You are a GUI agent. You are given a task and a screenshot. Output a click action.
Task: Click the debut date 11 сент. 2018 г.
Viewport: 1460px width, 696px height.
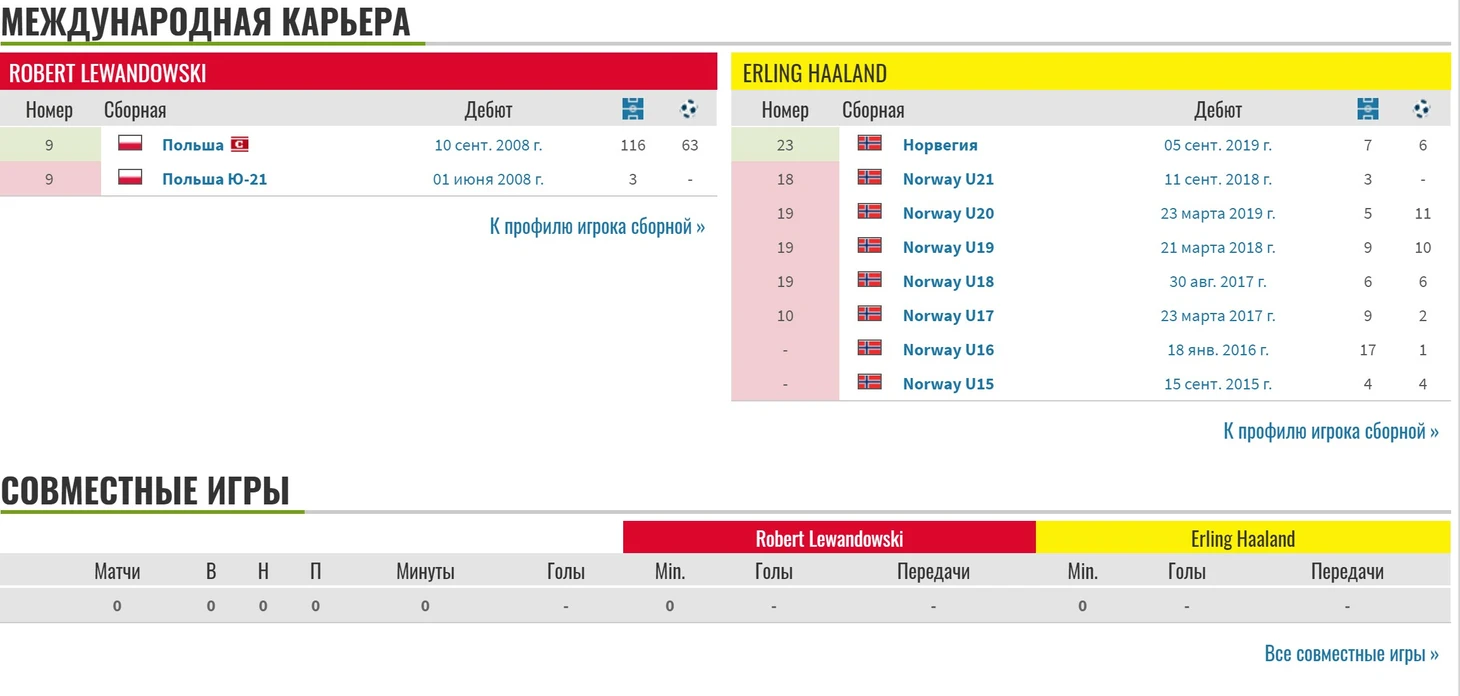point(1218,179)
